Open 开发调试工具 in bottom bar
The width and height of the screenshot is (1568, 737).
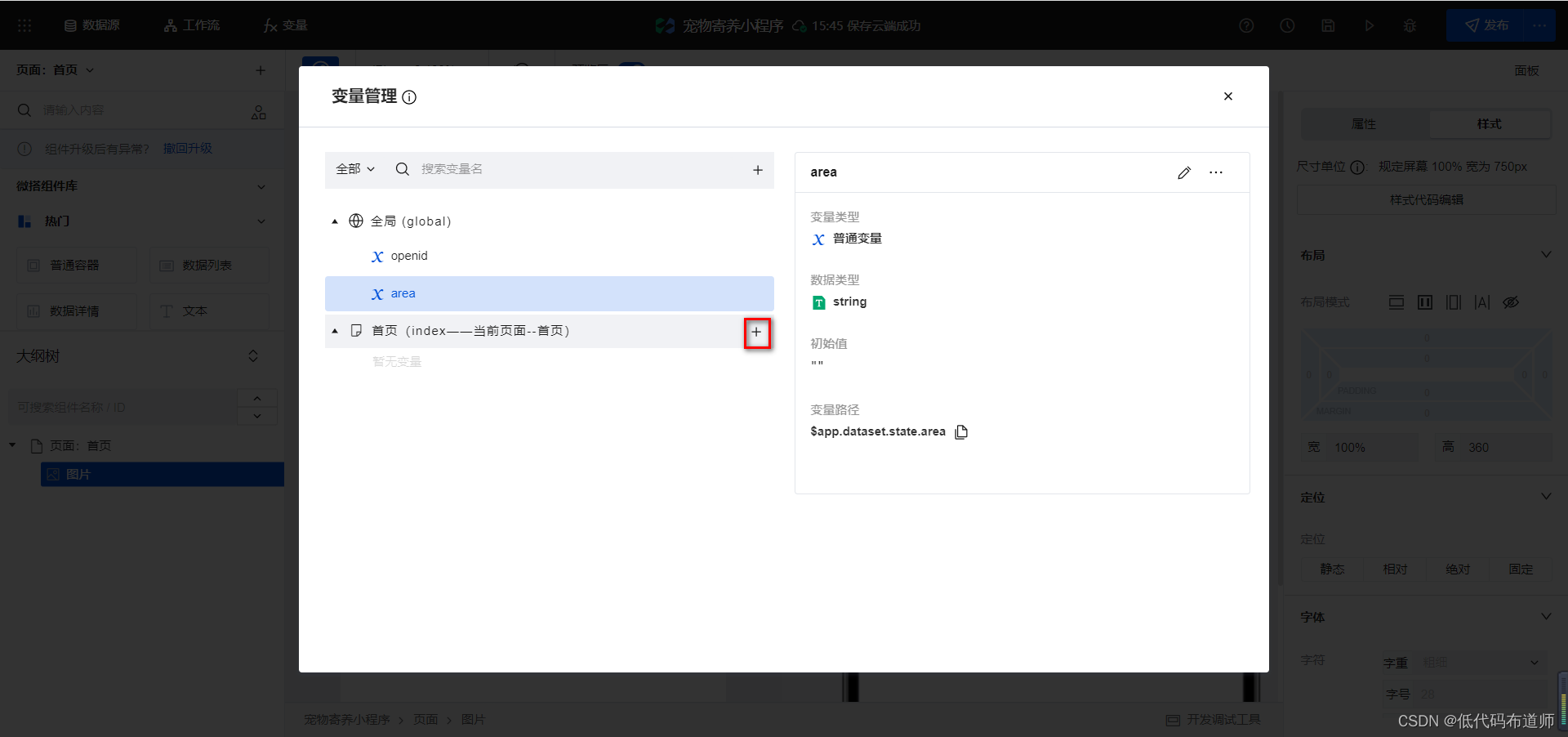pyautogui.click(x=1214, y=720)
